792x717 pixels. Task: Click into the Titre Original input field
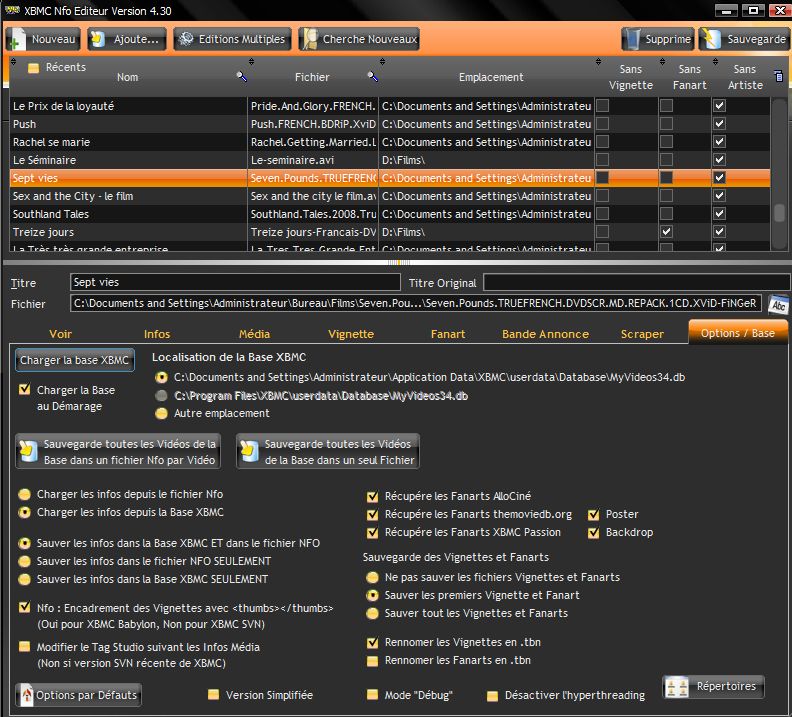(x=636, y=282)
